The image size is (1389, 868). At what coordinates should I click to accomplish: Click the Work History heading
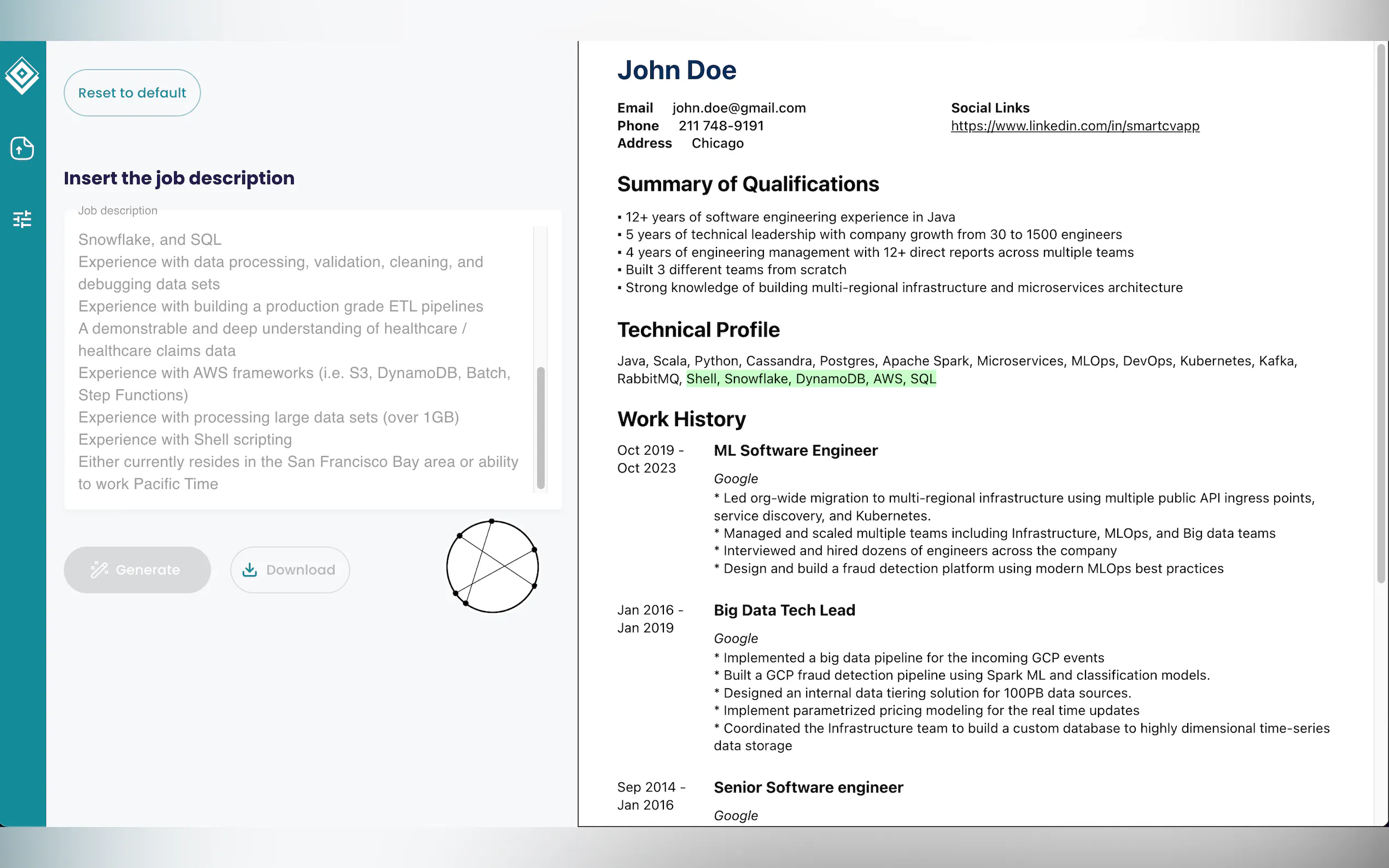click(x=681, y=420)
